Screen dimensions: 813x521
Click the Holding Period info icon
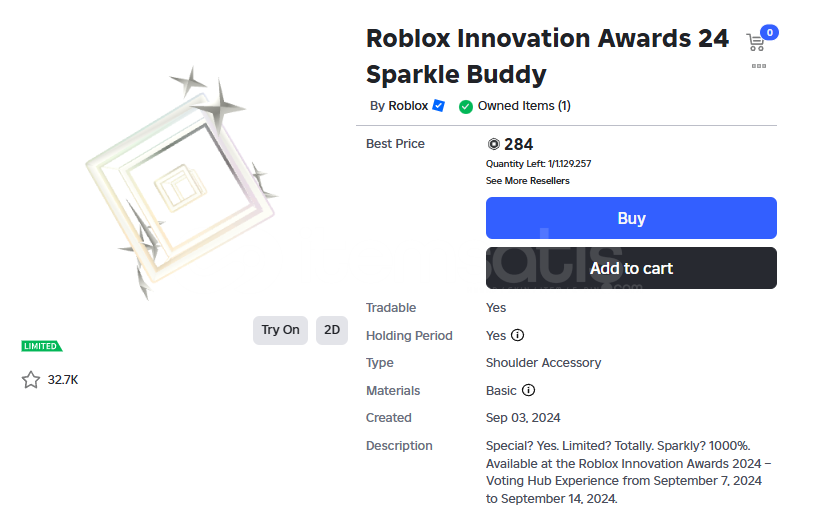[518, 335]
